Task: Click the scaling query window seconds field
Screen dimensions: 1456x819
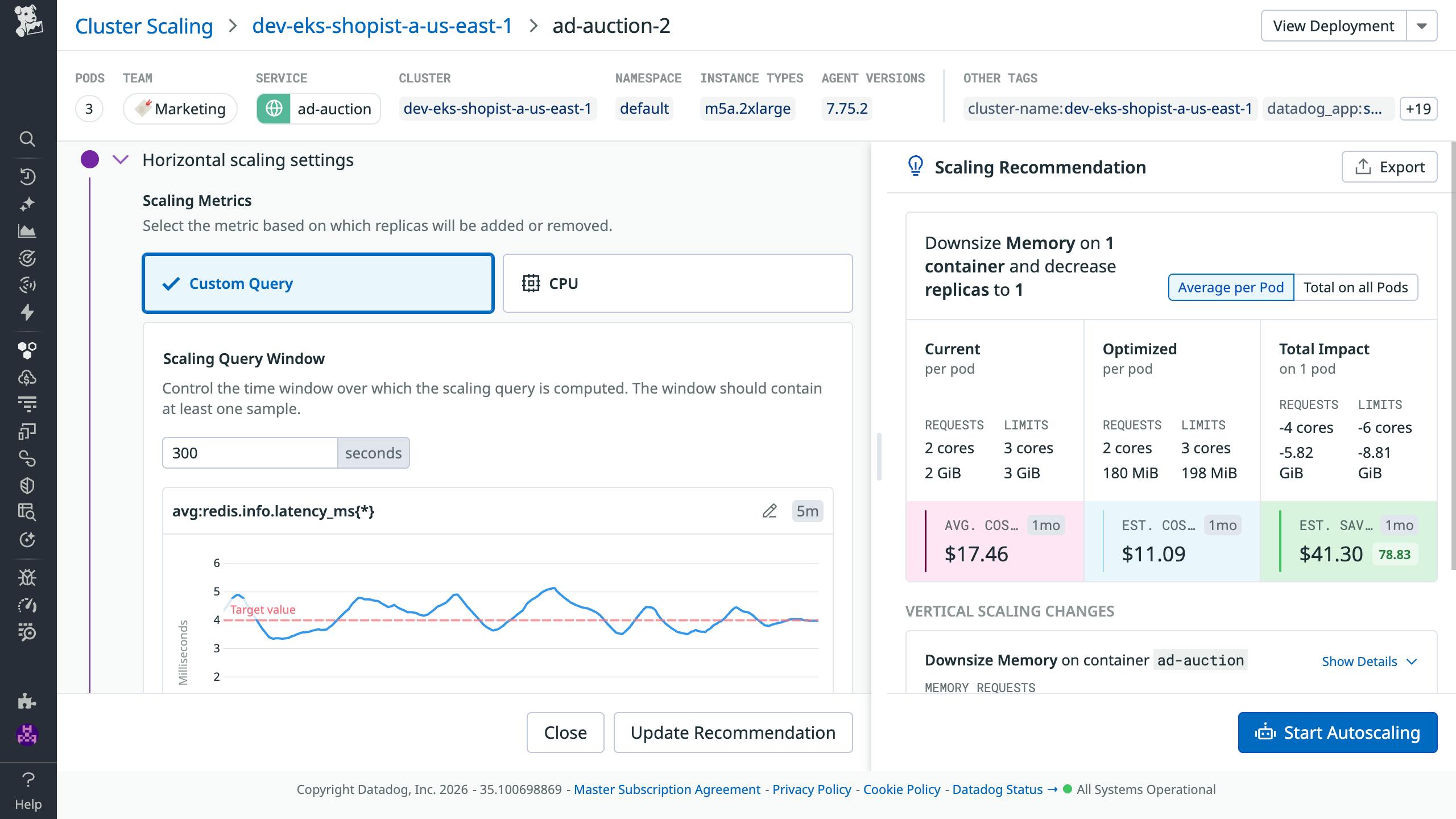Action: coord(250,453)
